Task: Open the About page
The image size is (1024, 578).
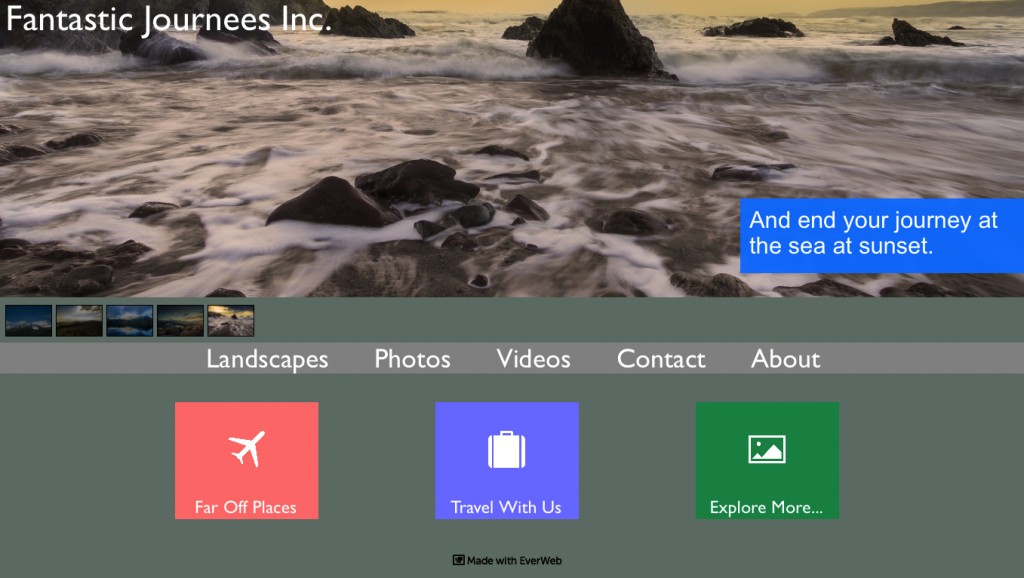Action: point(785,359)
